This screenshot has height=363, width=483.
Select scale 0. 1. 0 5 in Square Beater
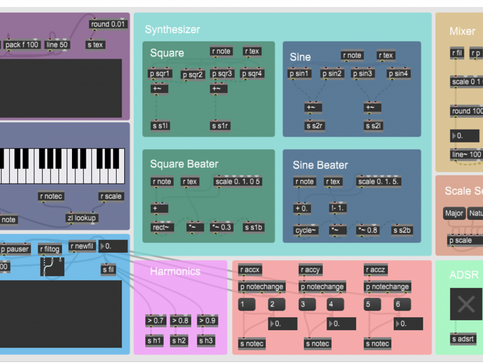(238, 182)
